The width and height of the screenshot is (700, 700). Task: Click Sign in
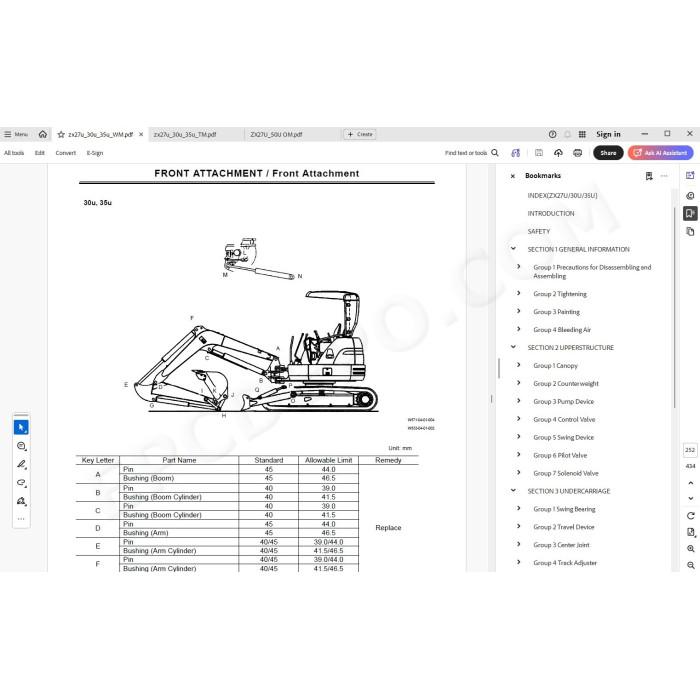[608, 134]
